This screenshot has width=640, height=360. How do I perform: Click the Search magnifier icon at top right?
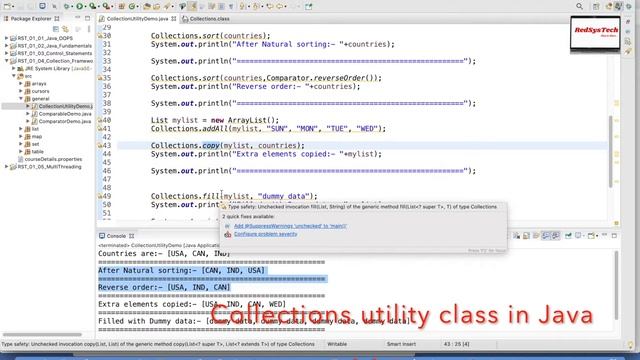coord(579,6)
